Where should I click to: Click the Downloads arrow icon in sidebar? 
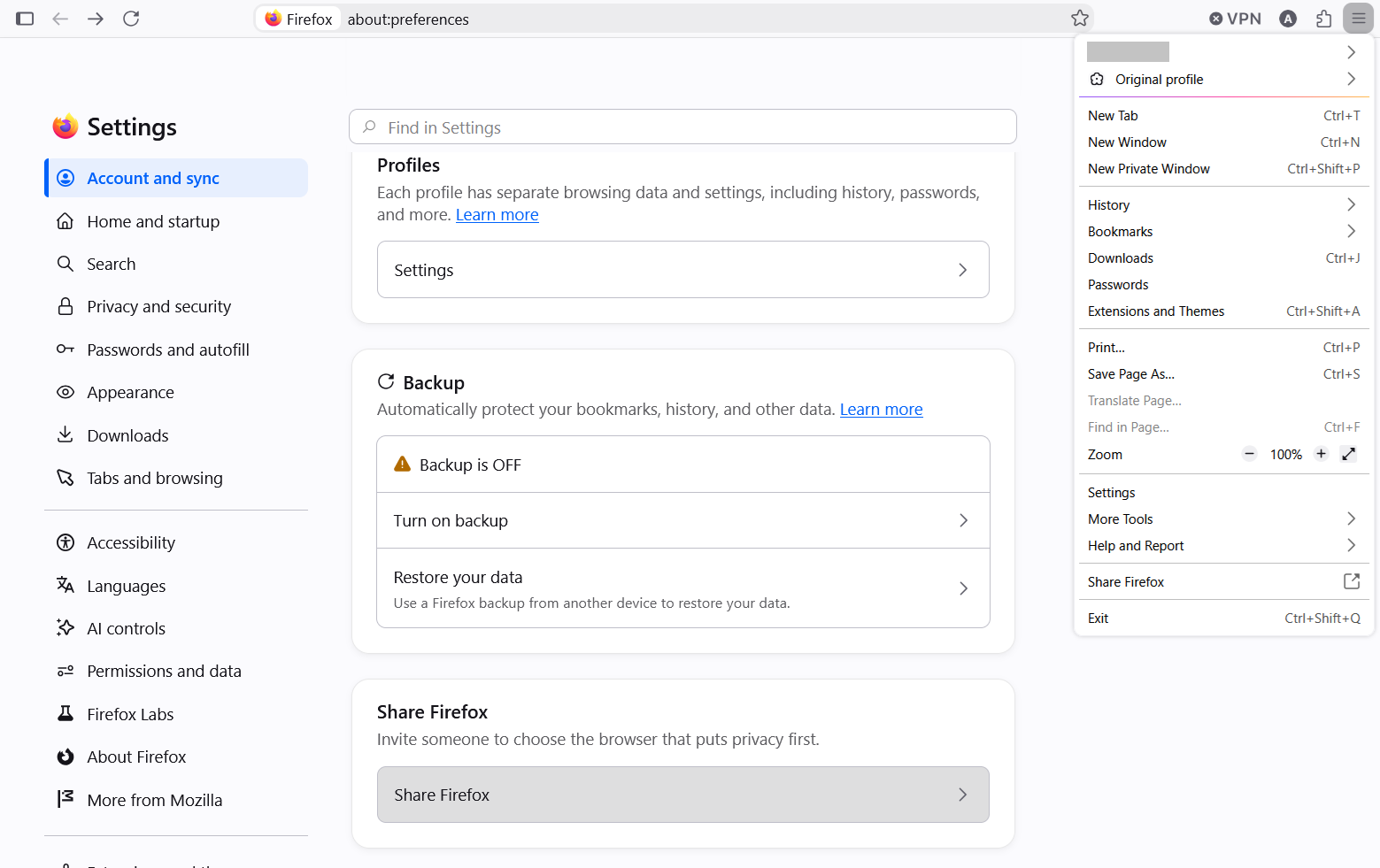[x=66, y=434]
